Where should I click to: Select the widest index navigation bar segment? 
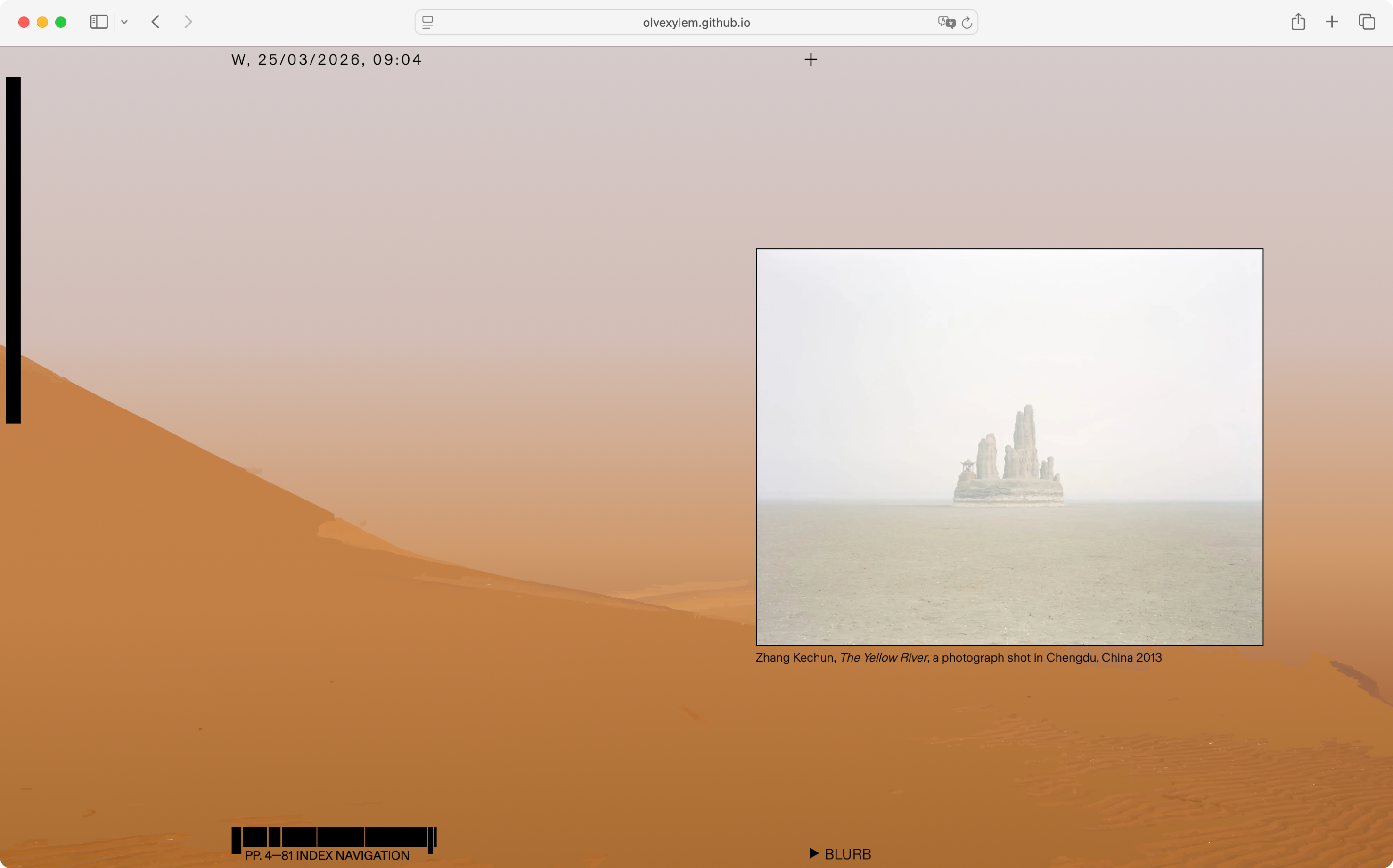(x=396, y=836)
